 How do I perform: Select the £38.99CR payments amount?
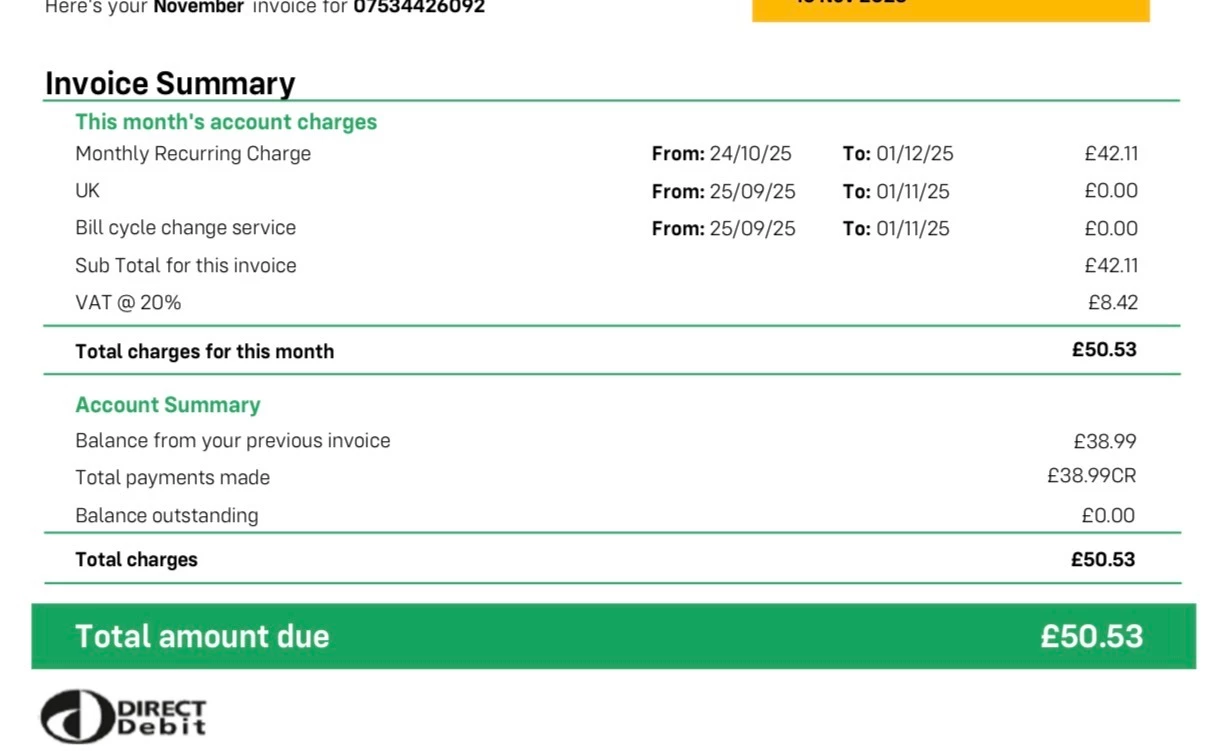[1092, 476]
